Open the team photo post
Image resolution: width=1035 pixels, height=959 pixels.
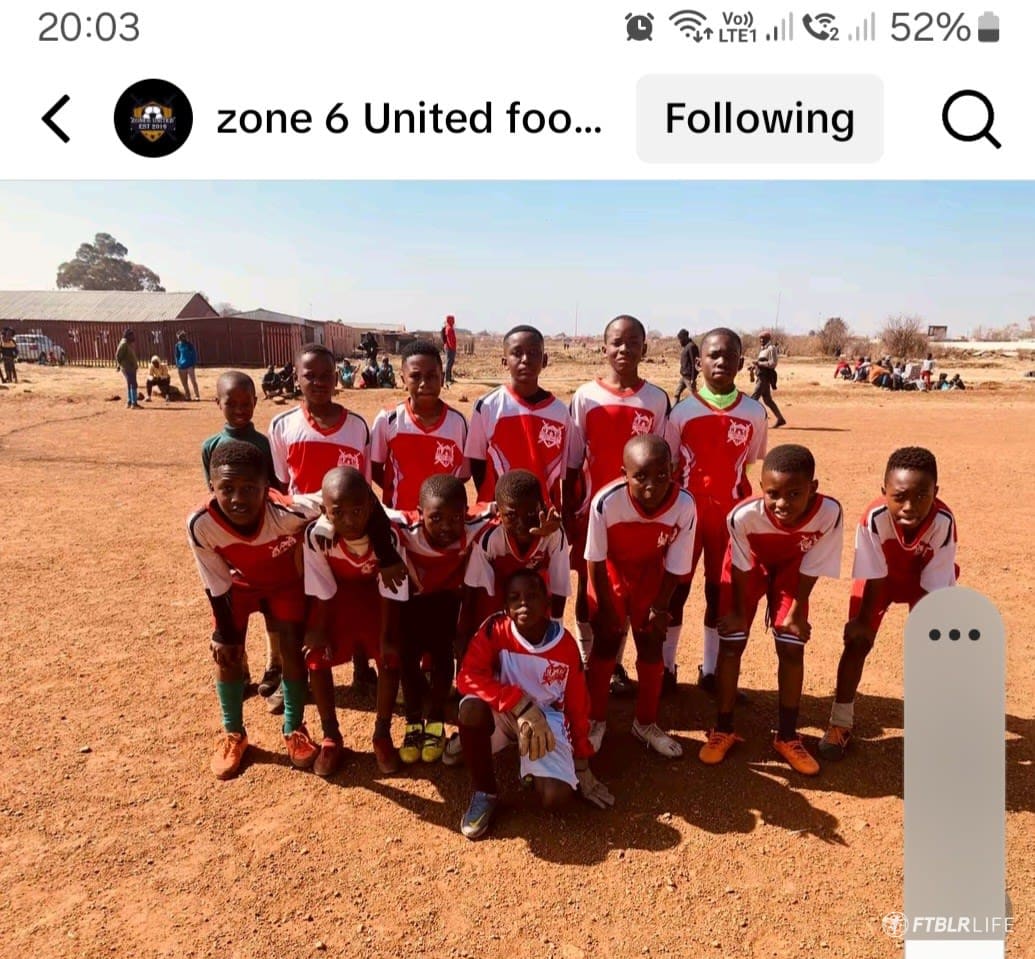pos(518,570)
